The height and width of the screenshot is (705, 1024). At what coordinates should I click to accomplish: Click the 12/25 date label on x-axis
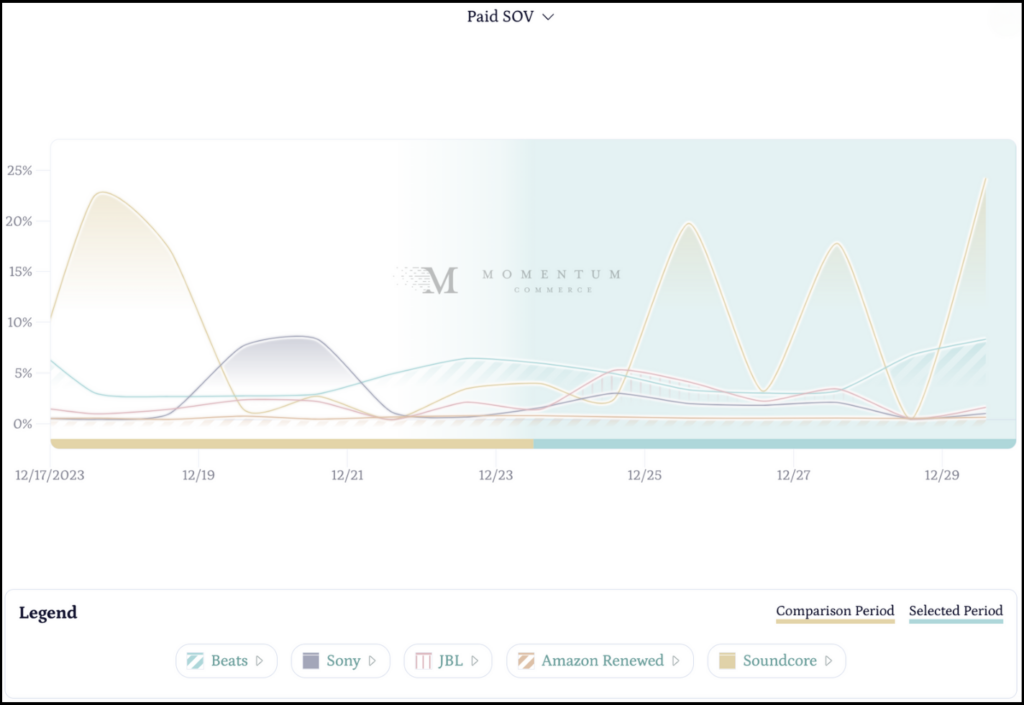pos(644,476)
